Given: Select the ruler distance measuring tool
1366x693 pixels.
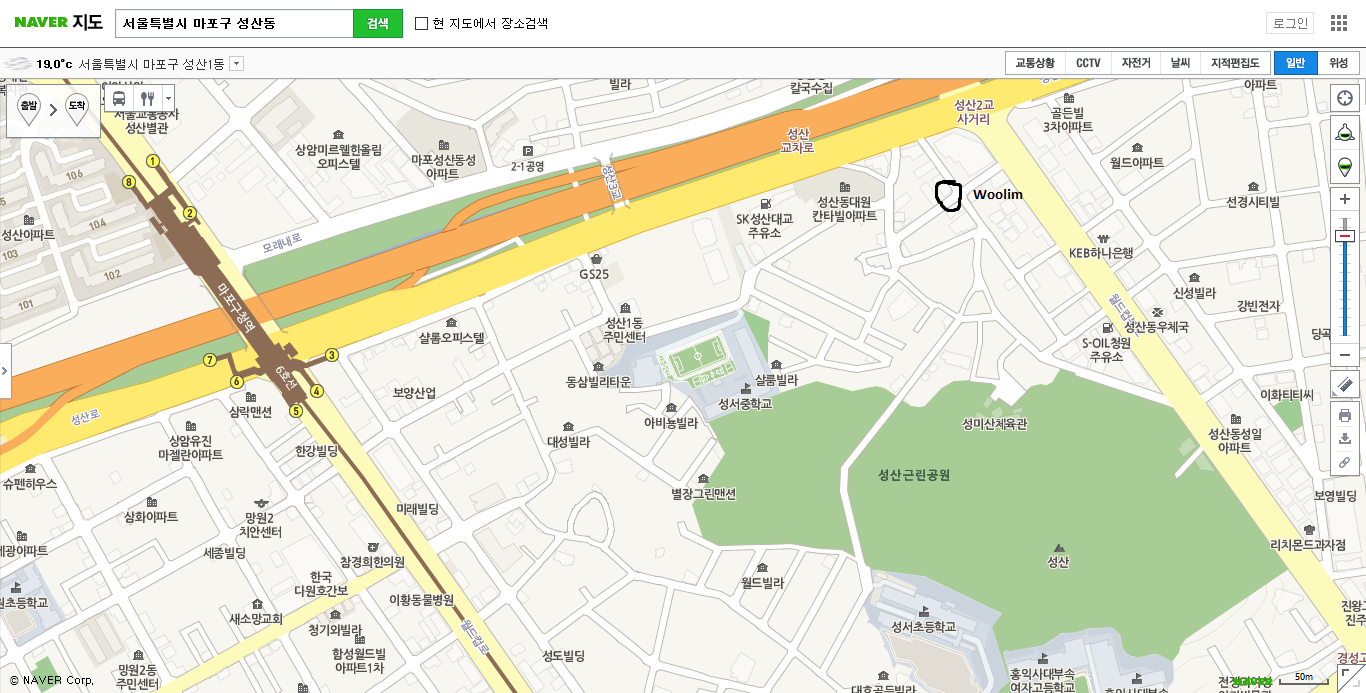Looking at the screenshot, I should point(1345,384).
